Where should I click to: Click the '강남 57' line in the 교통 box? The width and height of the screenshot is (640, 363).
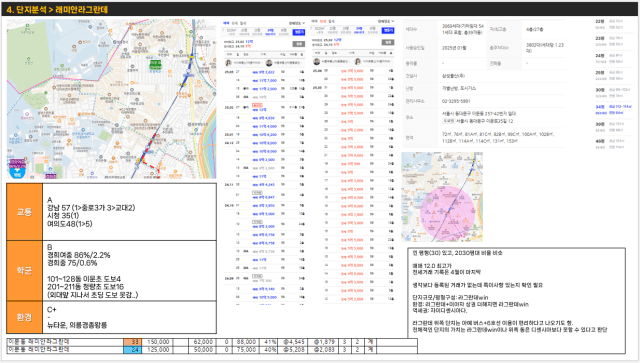coord(91,208)
